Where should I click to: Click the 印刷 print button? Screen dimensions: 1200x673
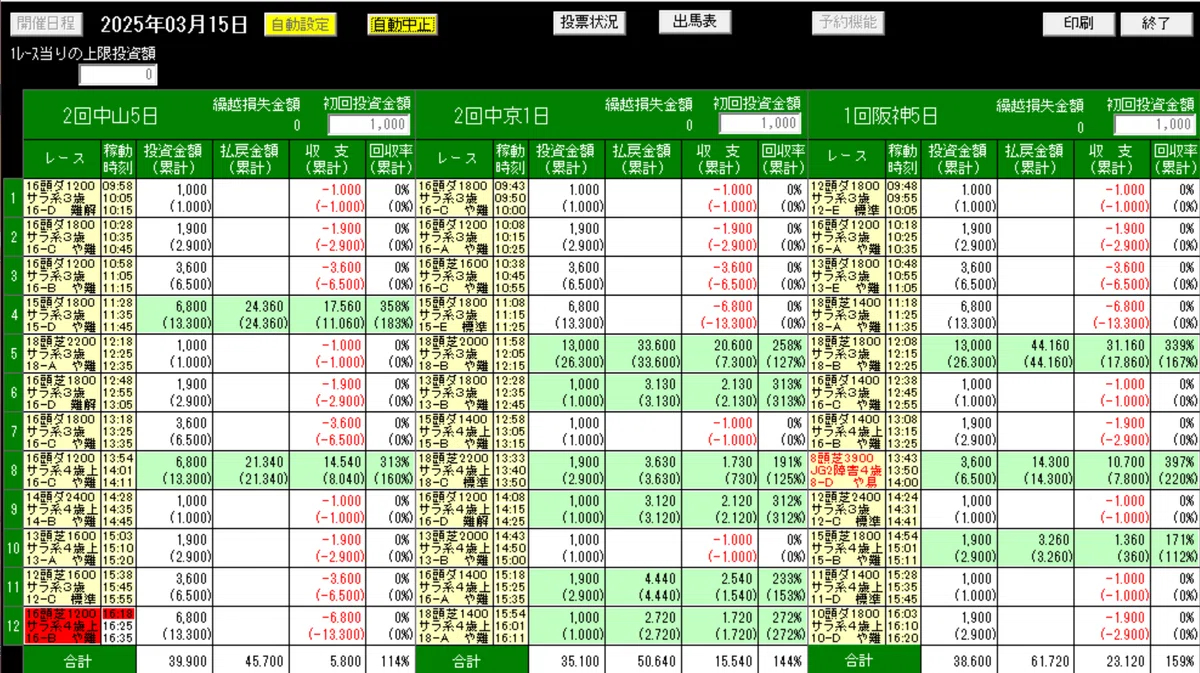[x=1078, y=24]
